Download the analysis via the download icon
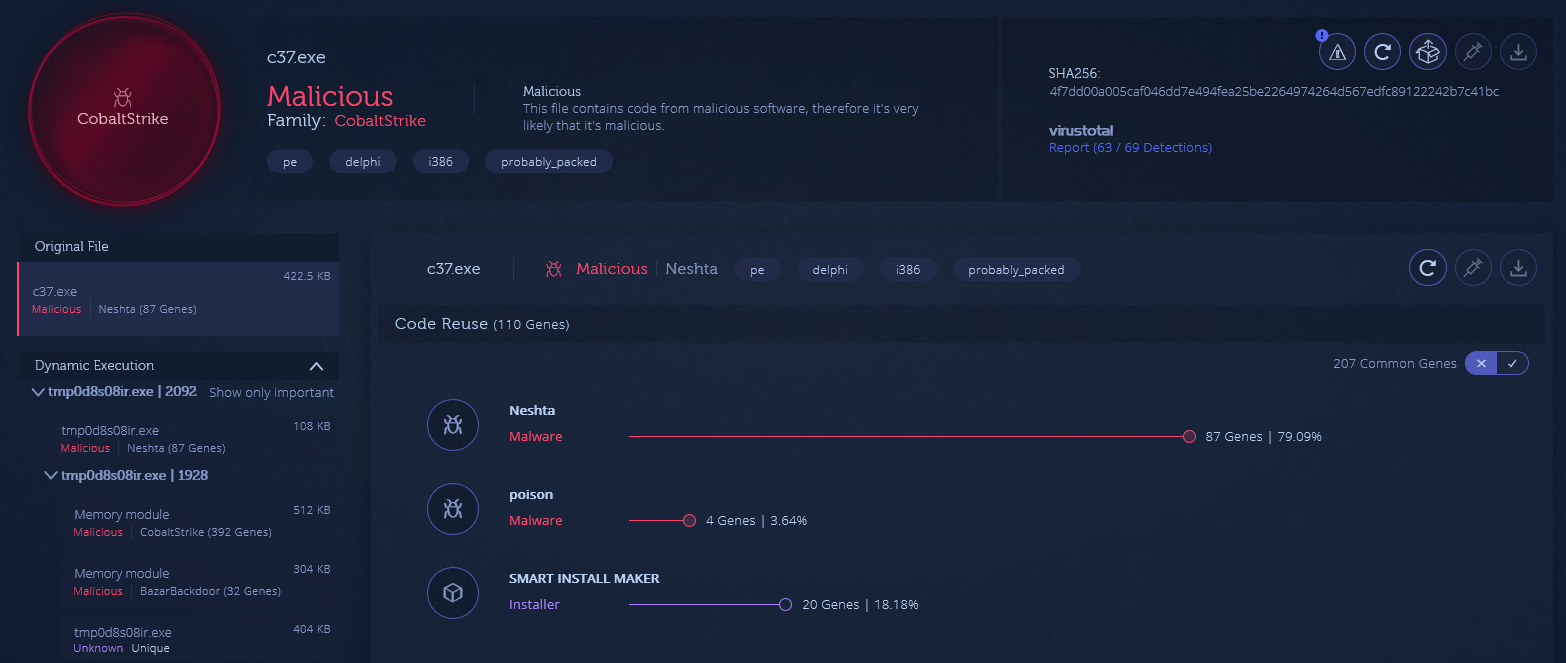The image size is (1566, 663). [1518, 51]
